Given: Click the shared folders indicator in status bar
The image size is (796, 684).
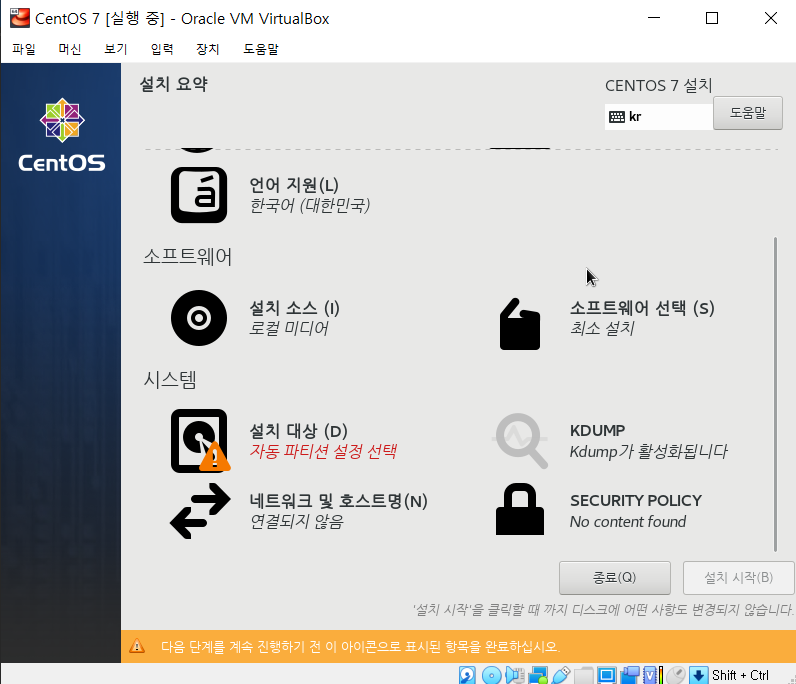Looking at the screenshot, I should tap(583, 675).
